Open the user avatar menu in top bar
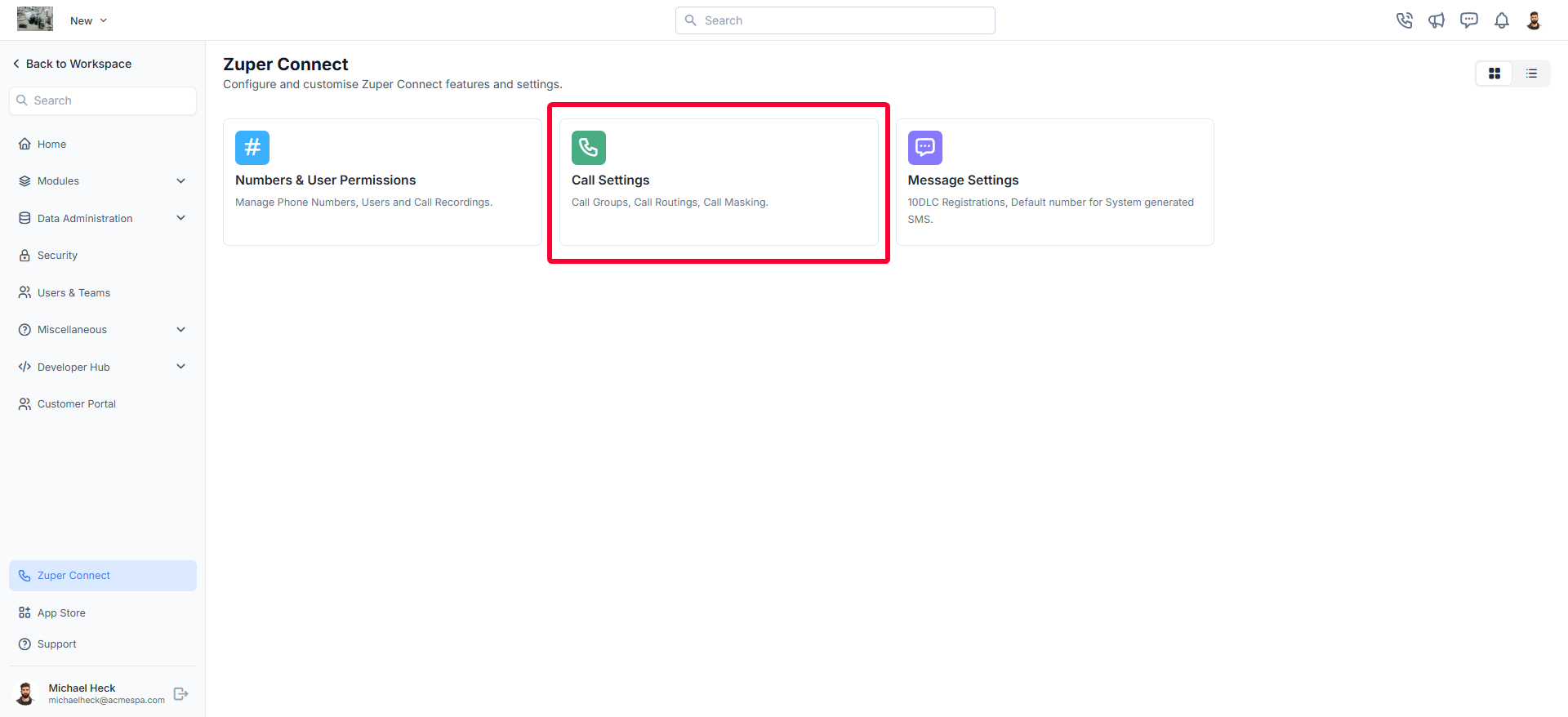The width and height of the screenshot is (1568, 717). pyautogui.click(x=1534, y=20)
